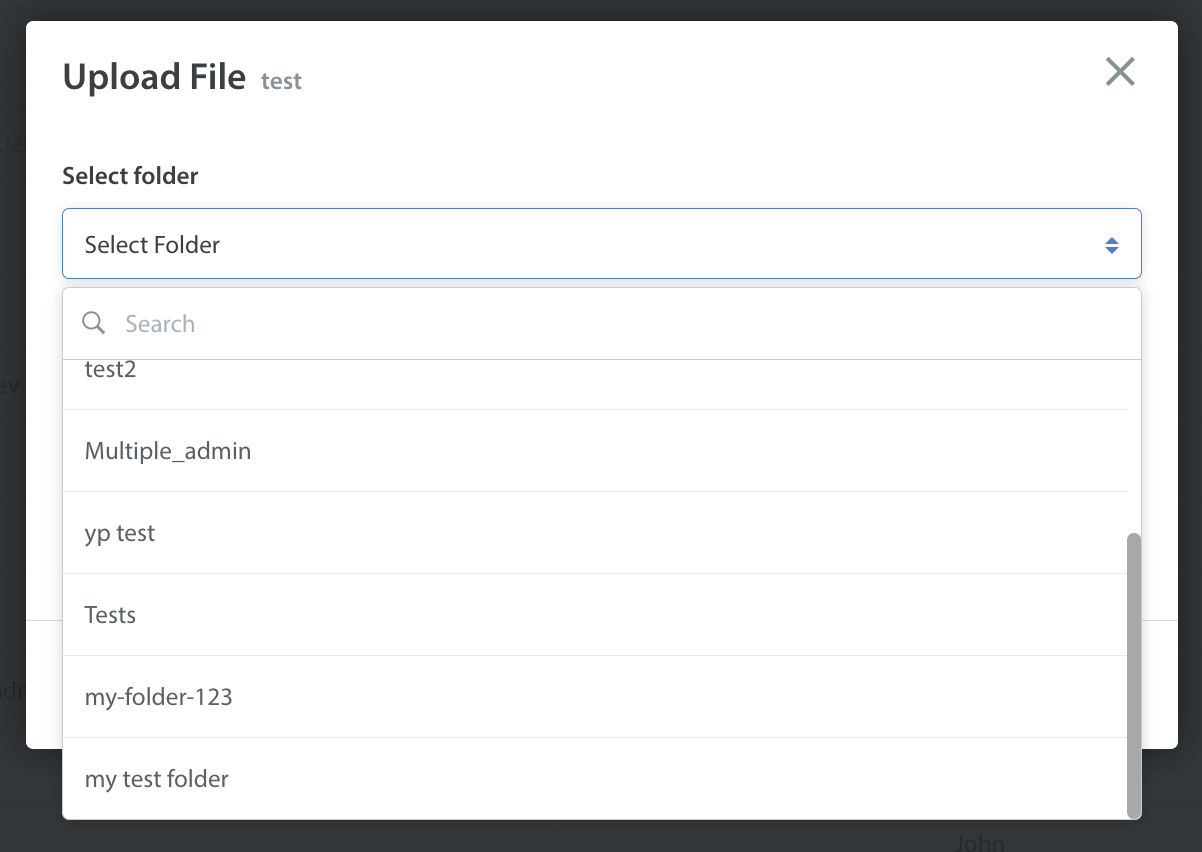This screenshot has width=1202, height=852.
Task: Choose the my-folder-123 option
Action: click(159, 697)
